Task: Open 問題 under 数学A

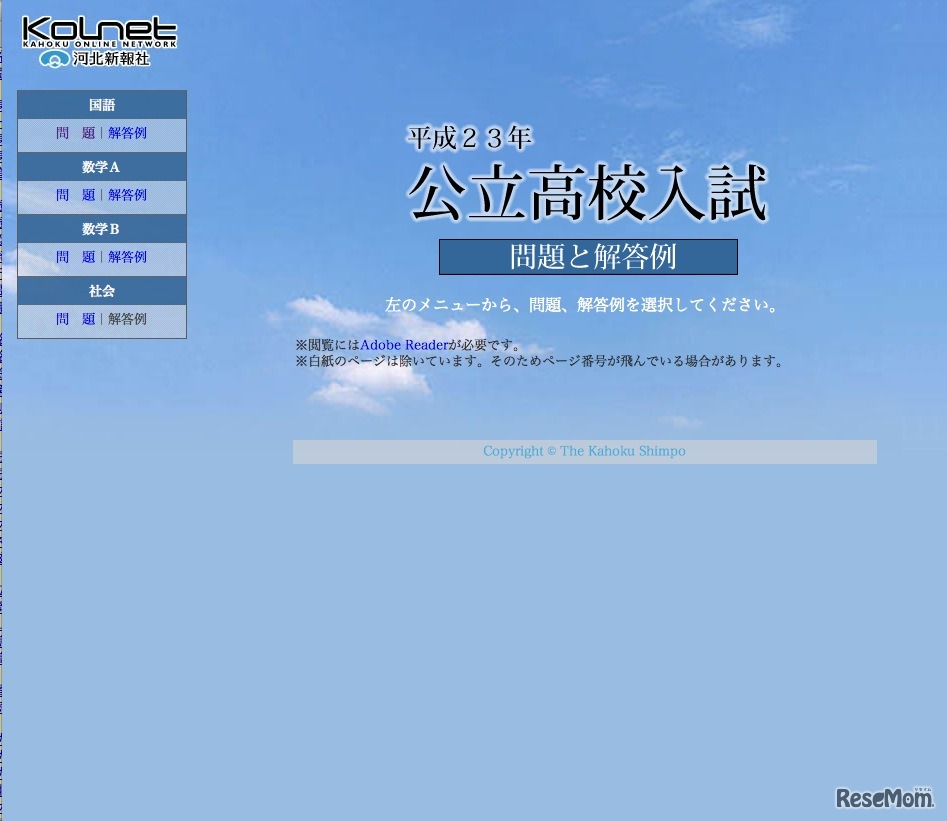Action: click(x=75, y=195)
